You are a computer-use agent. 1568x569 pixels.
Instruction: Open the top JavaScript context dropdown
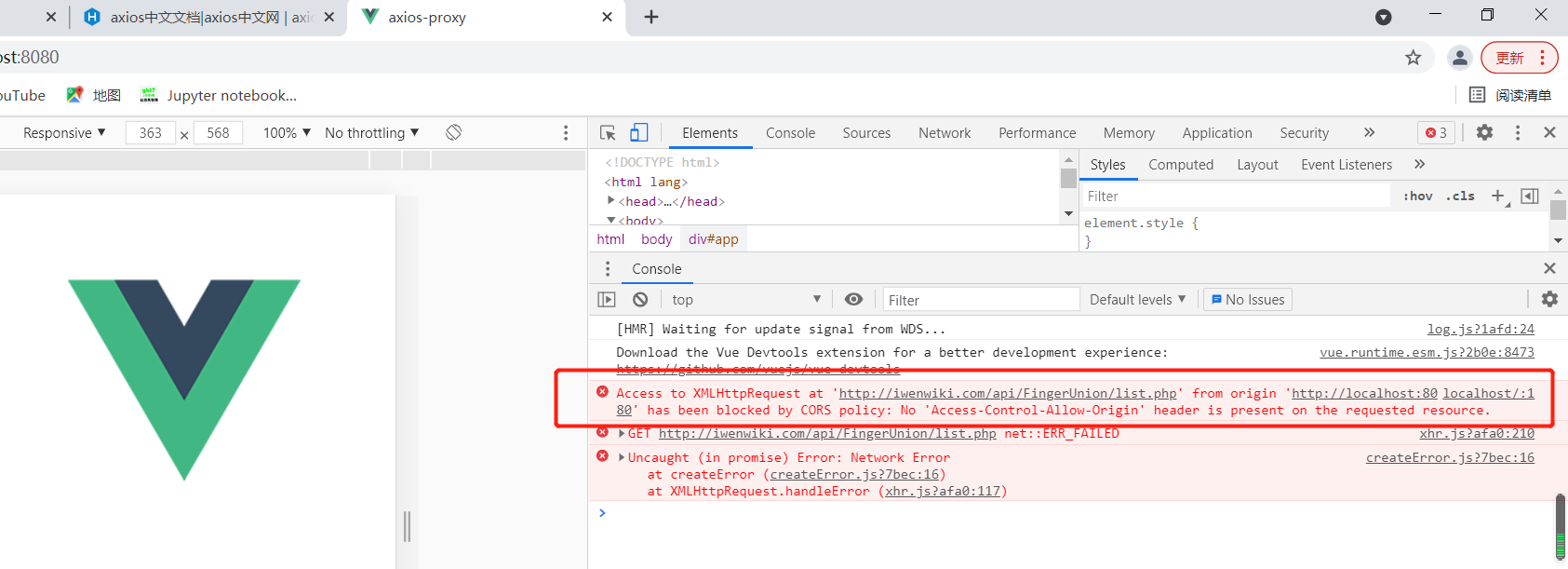click(747, 299)
